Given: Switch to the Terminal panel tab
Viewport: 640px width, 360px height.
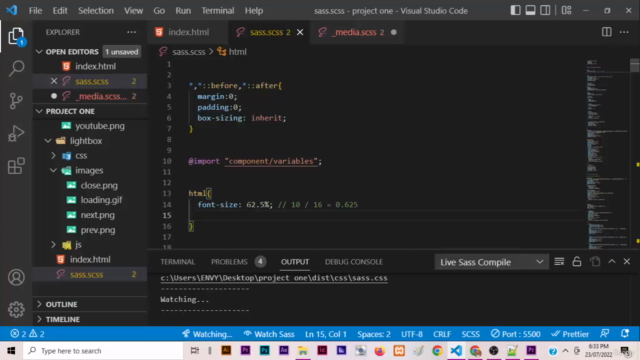Looking at the screenshot, I should [178, 262].
